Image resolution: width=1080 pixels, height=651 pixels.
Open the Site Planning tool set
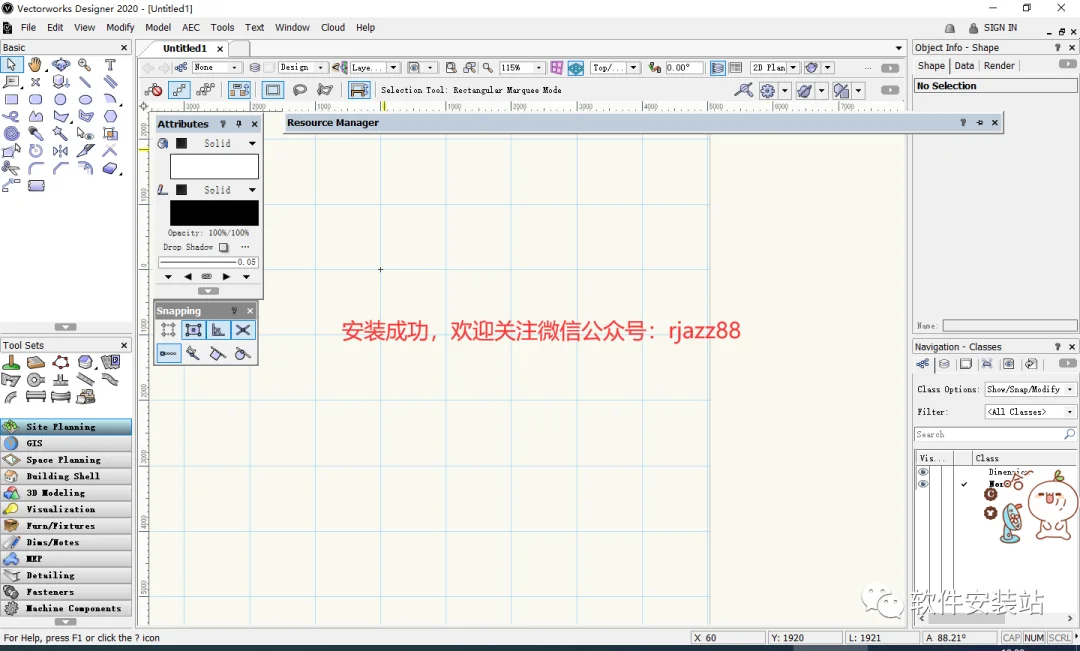(66, 426)
